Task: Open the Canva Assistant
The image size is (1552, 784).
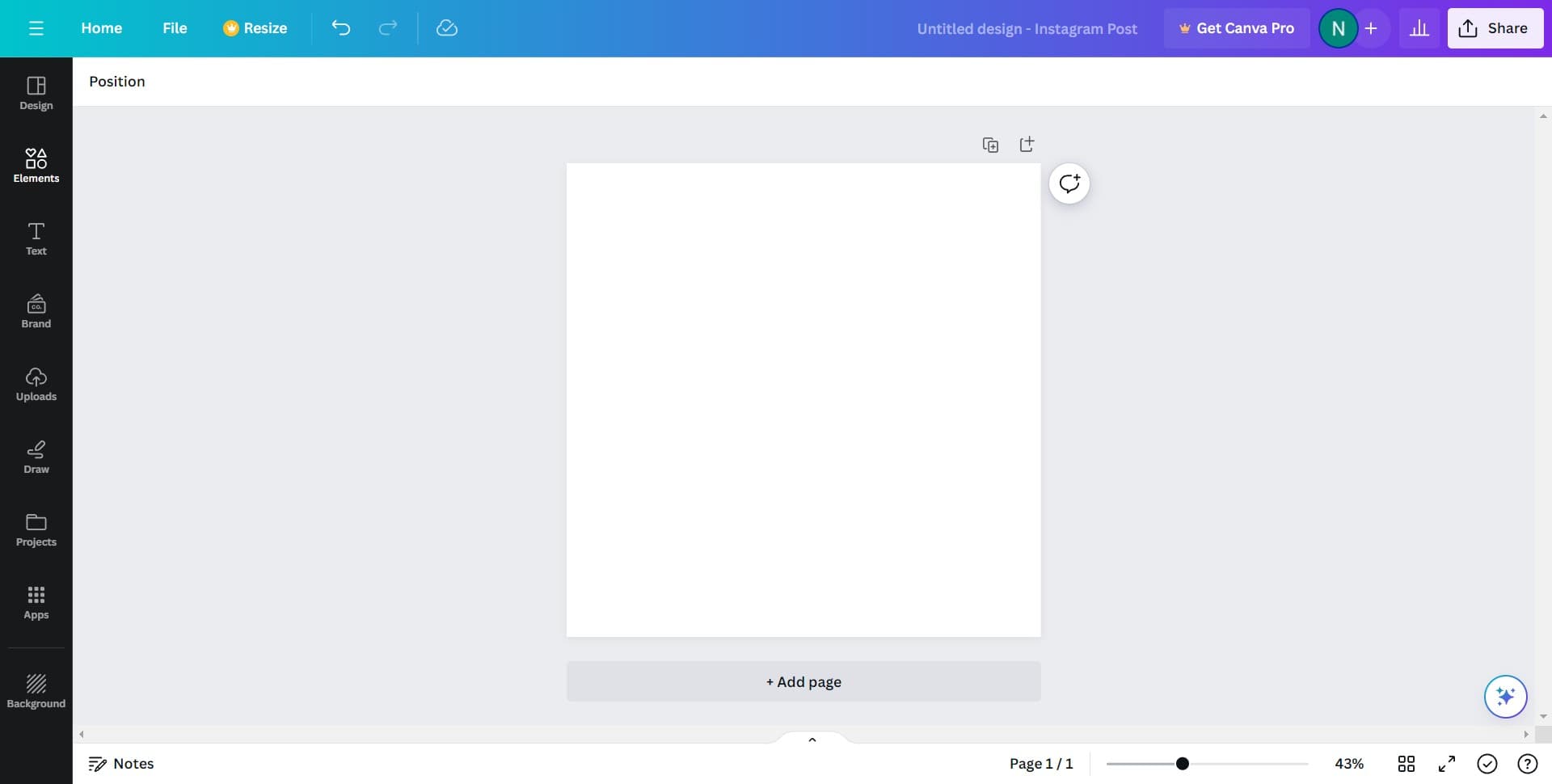Action: tap(1504, 696)
